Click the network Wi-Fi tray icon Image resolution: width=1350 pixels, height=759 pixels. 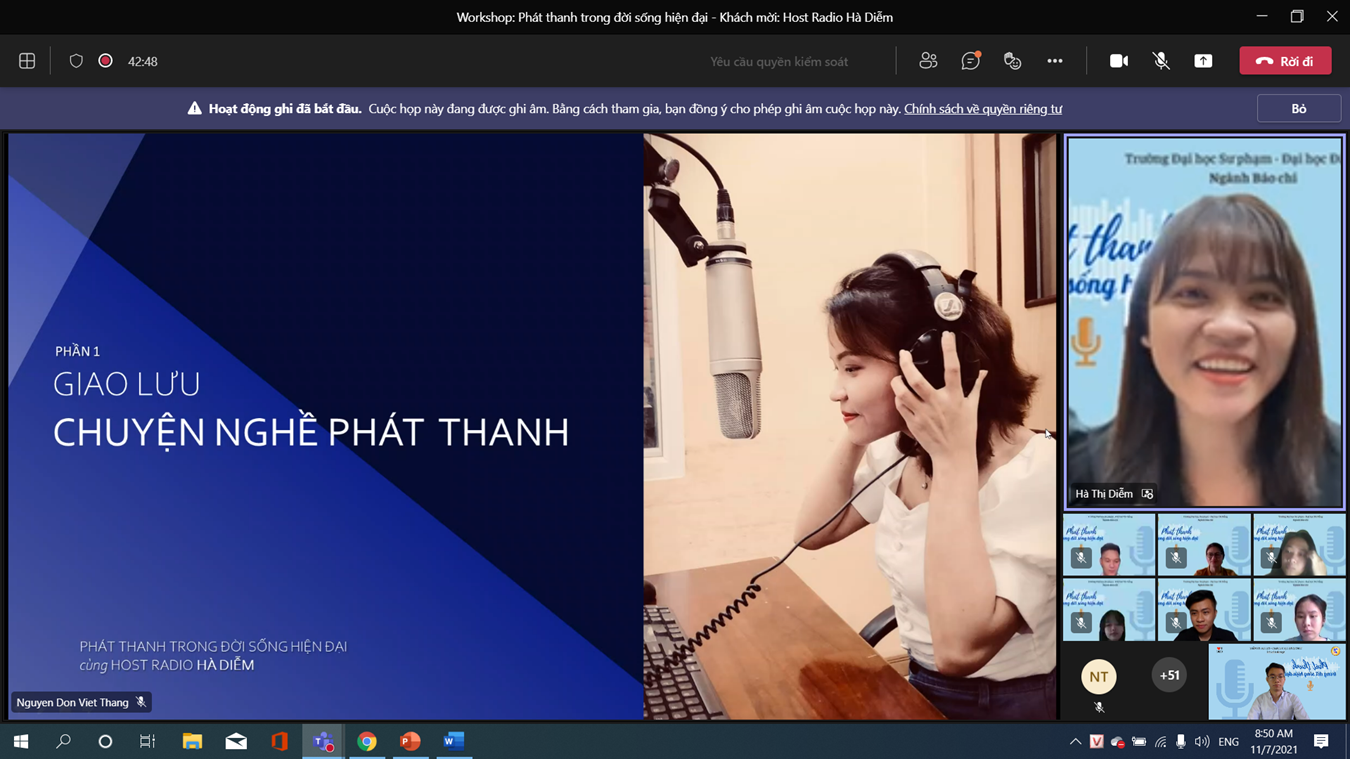(x=1160, y=742)
